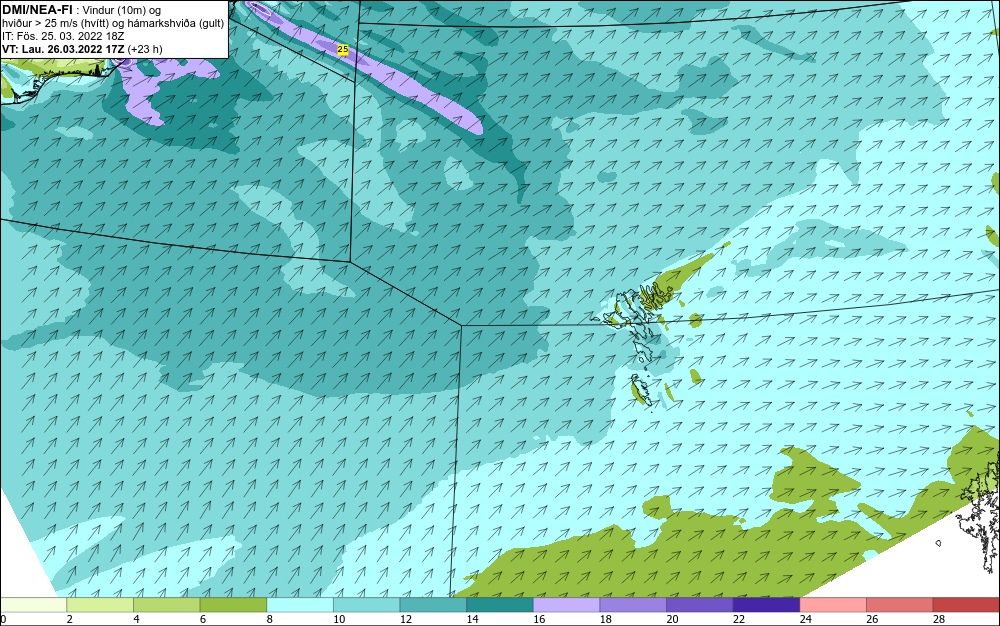Click the 8-10 m/s pale cyan legend swatch

pyautogui.click(x=300, y=605)
